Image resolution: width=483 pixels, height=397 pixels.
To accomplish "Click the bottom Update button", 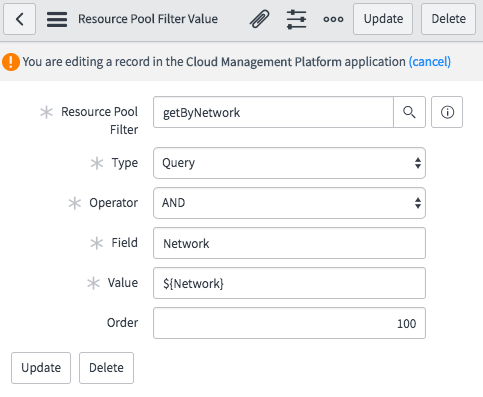I will (41, 368).
